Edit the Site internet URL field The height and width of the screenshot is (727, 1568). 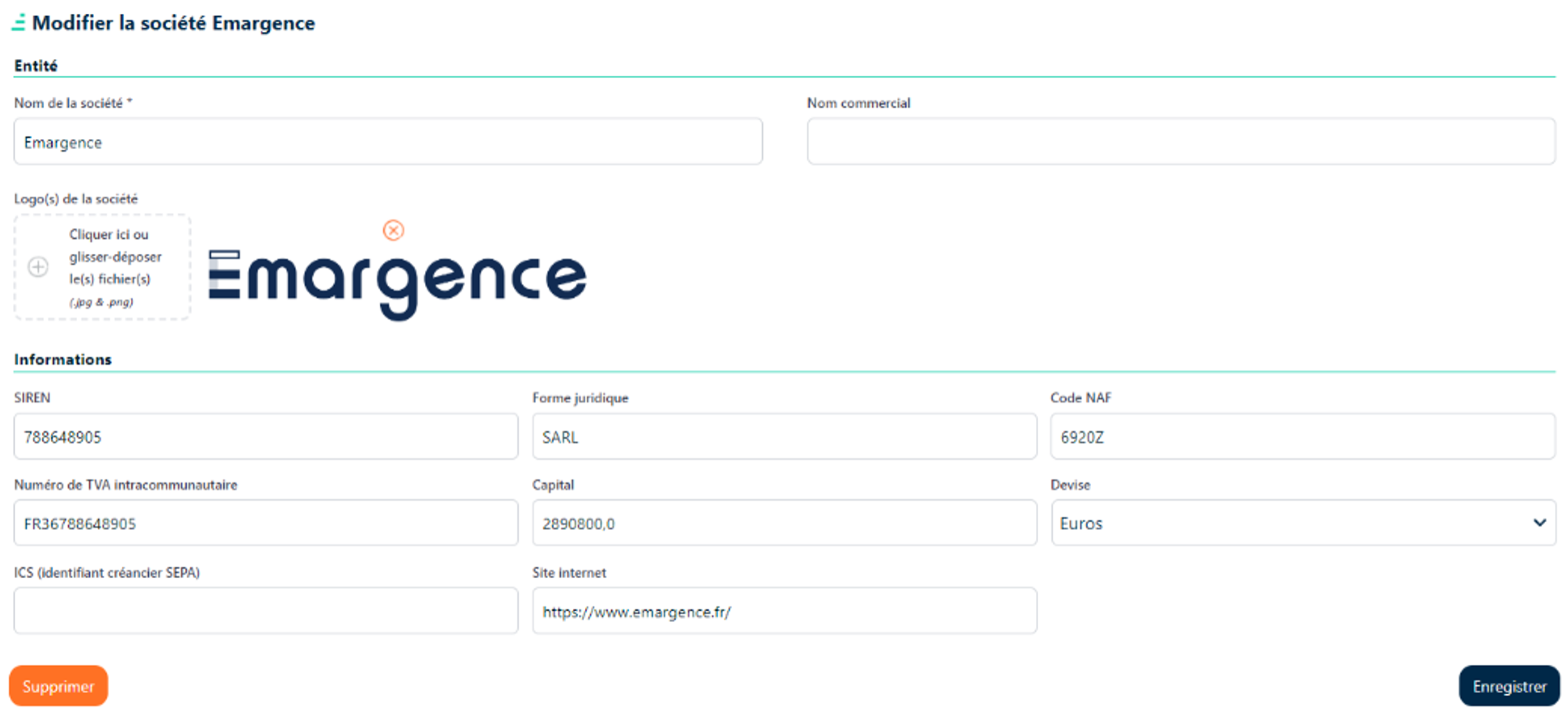tap(784, 610)
